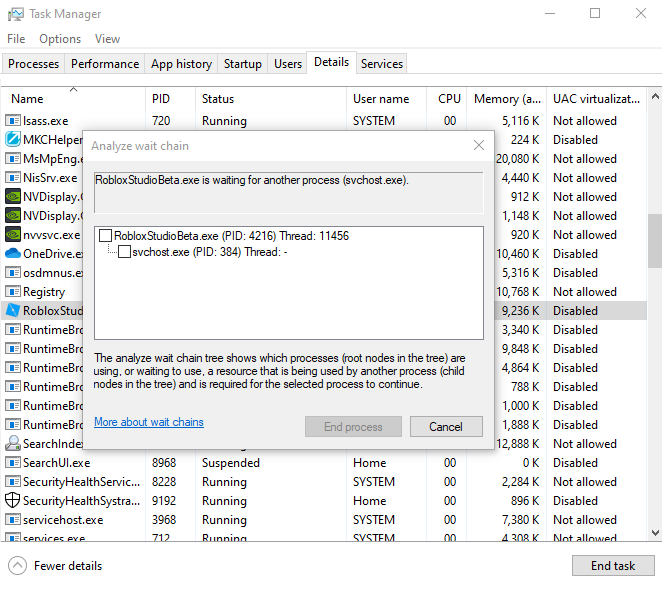Click the SecurityHealthSystray shield icon
The height and width of the screenshot is (589, 662).
13,500
